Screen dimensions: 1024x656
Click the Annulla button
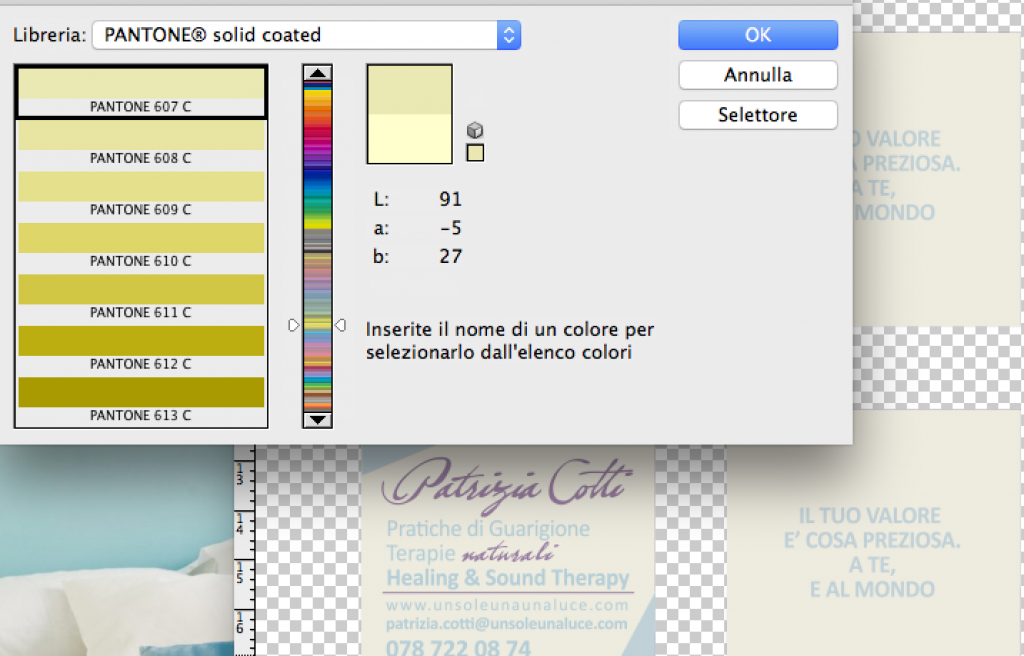758,75
